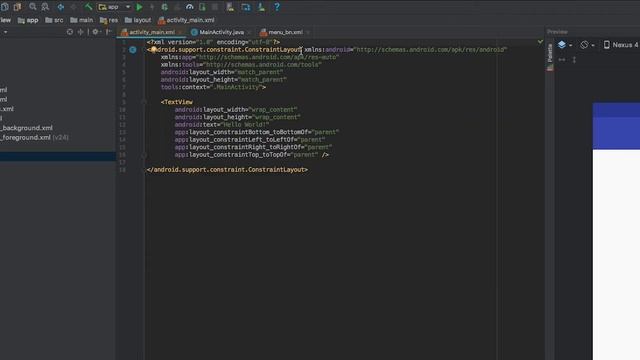Screen dimensions: 640x360
Task: Select the _foreground.xml (v24) file
Action: tap(34, 138)
